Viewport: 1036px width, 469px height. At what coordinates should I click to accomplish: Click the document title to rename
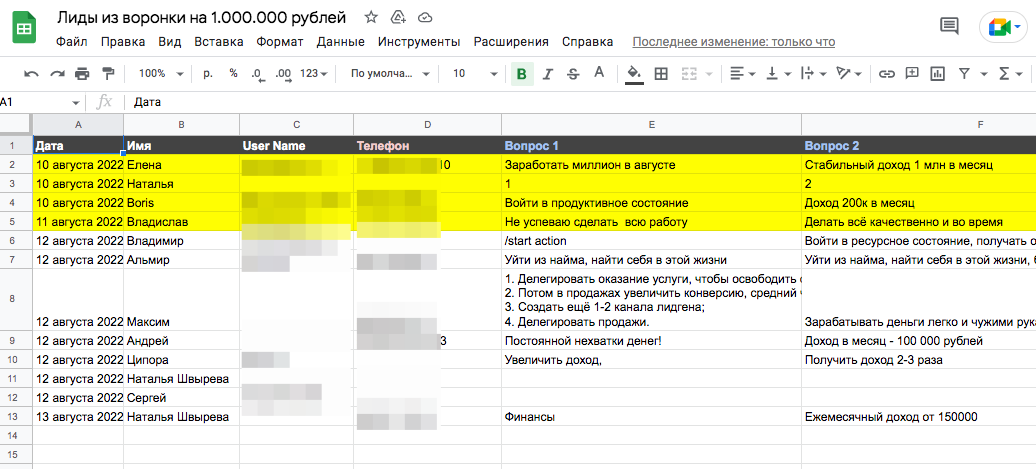click(x=202, y=17)
